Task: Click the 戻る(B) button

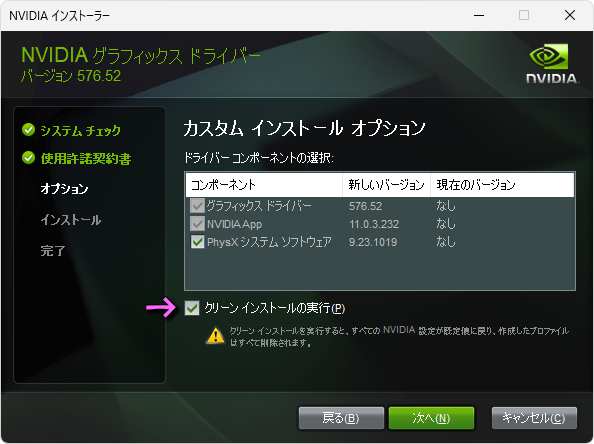Action: 341,418
